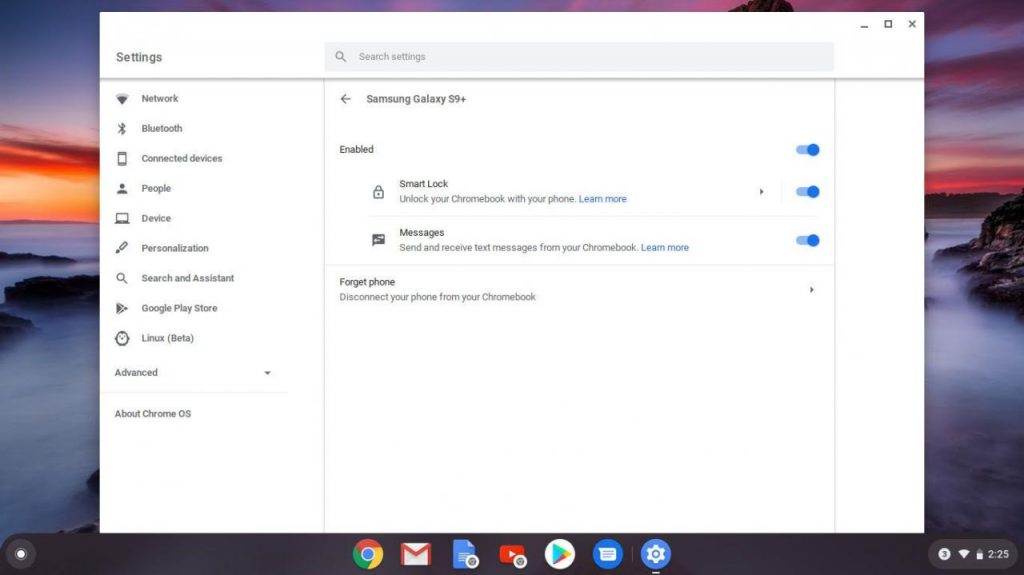
Task: Click the battery icon in system tray
Action: pos(980,554)
